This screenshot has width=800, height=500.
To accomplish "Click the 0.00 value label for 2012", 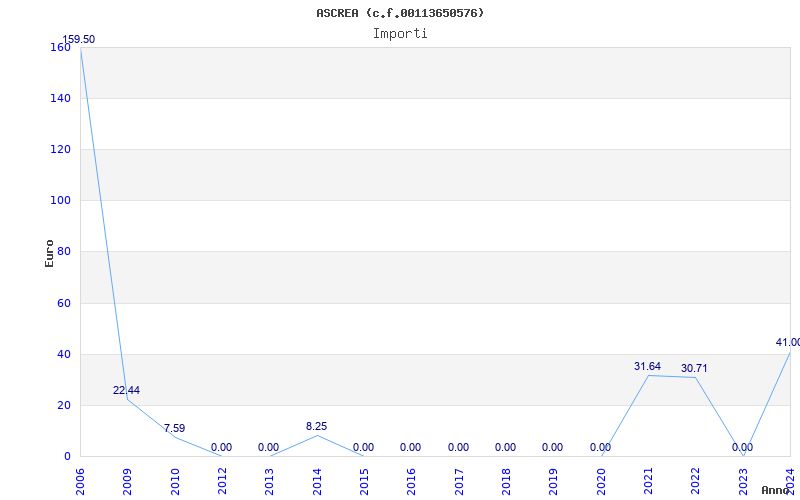I will click(221, 447).
